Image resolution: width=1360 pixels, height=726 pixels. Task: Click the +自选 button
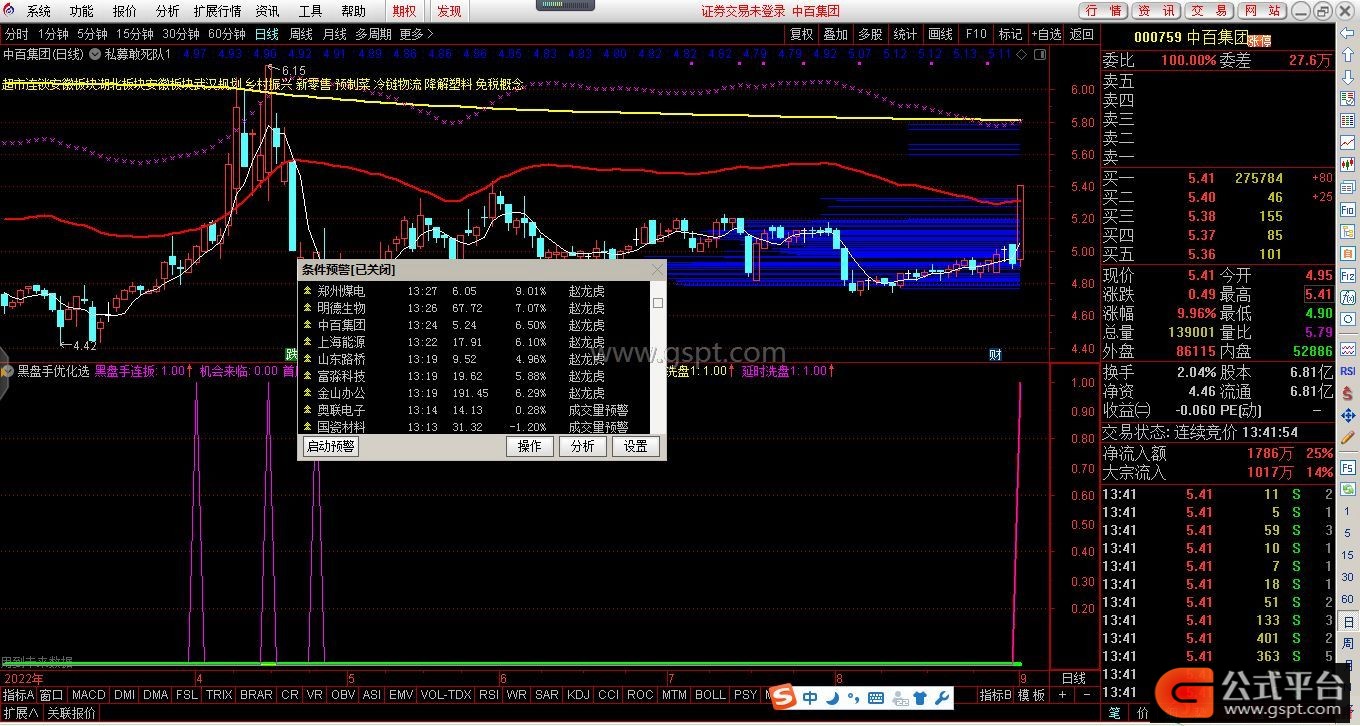pos(1046,34)
